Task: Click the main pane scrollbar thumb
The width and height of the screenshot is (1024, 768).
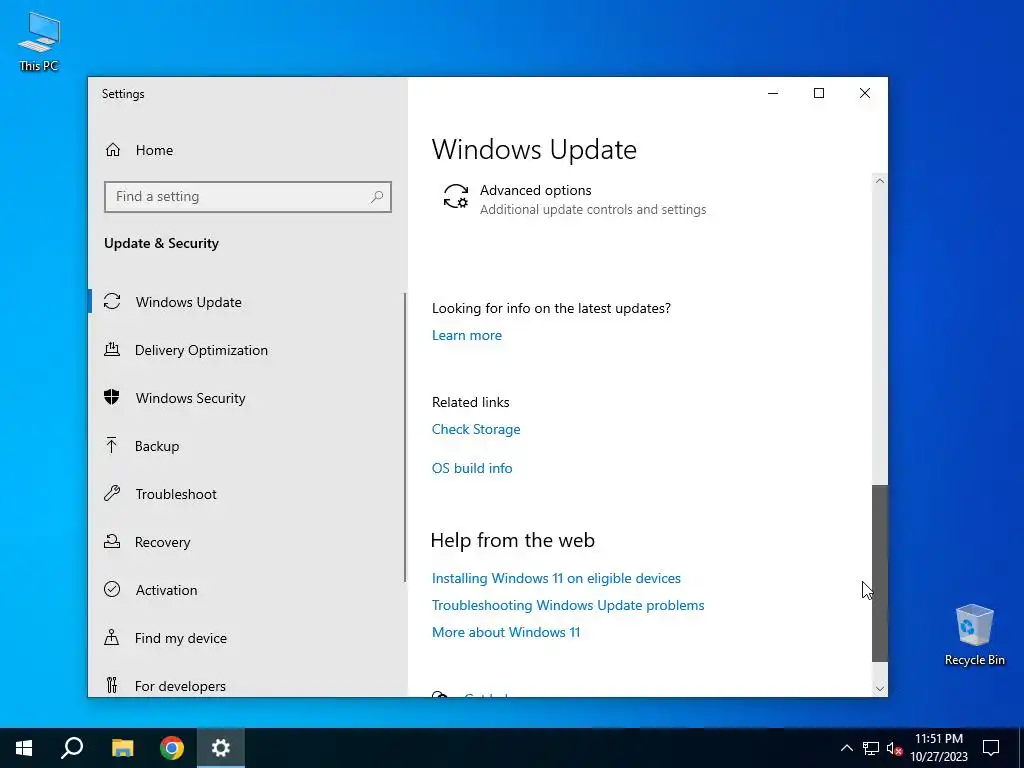Action: 880,573
